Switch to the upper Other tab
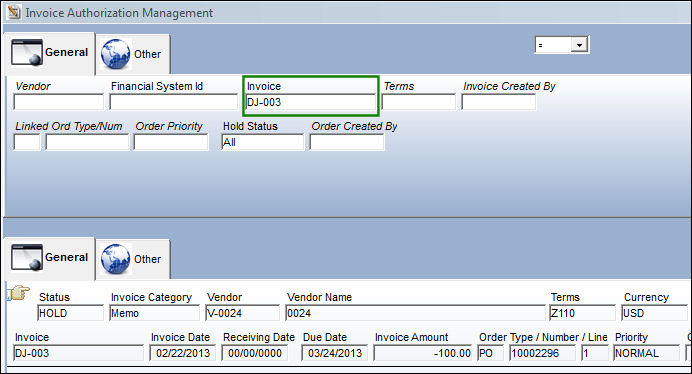The height and width of the screenshot is (374, 692). point(133,54)
